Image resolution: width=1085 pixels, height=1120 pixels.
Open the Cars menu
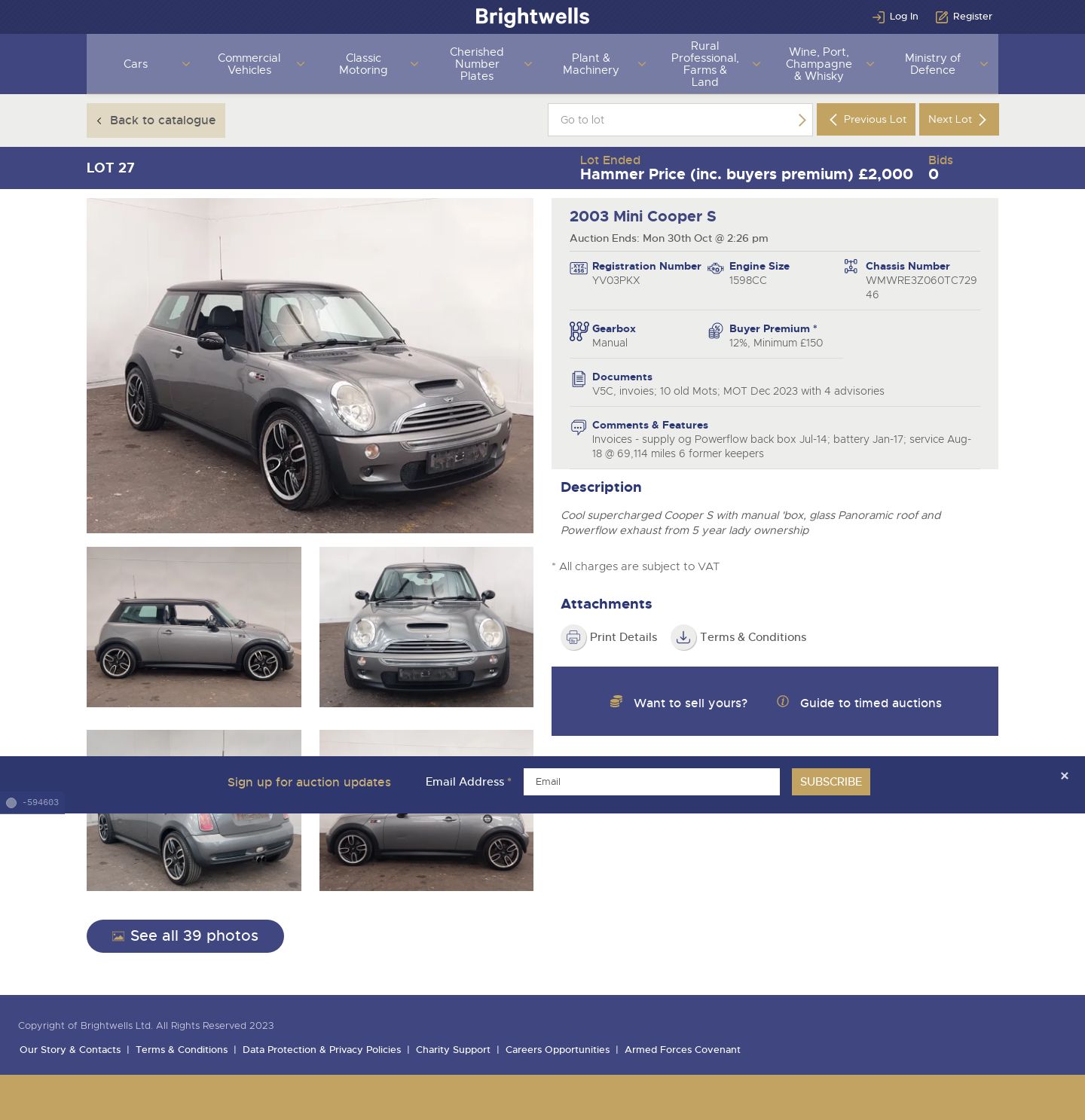136,64
